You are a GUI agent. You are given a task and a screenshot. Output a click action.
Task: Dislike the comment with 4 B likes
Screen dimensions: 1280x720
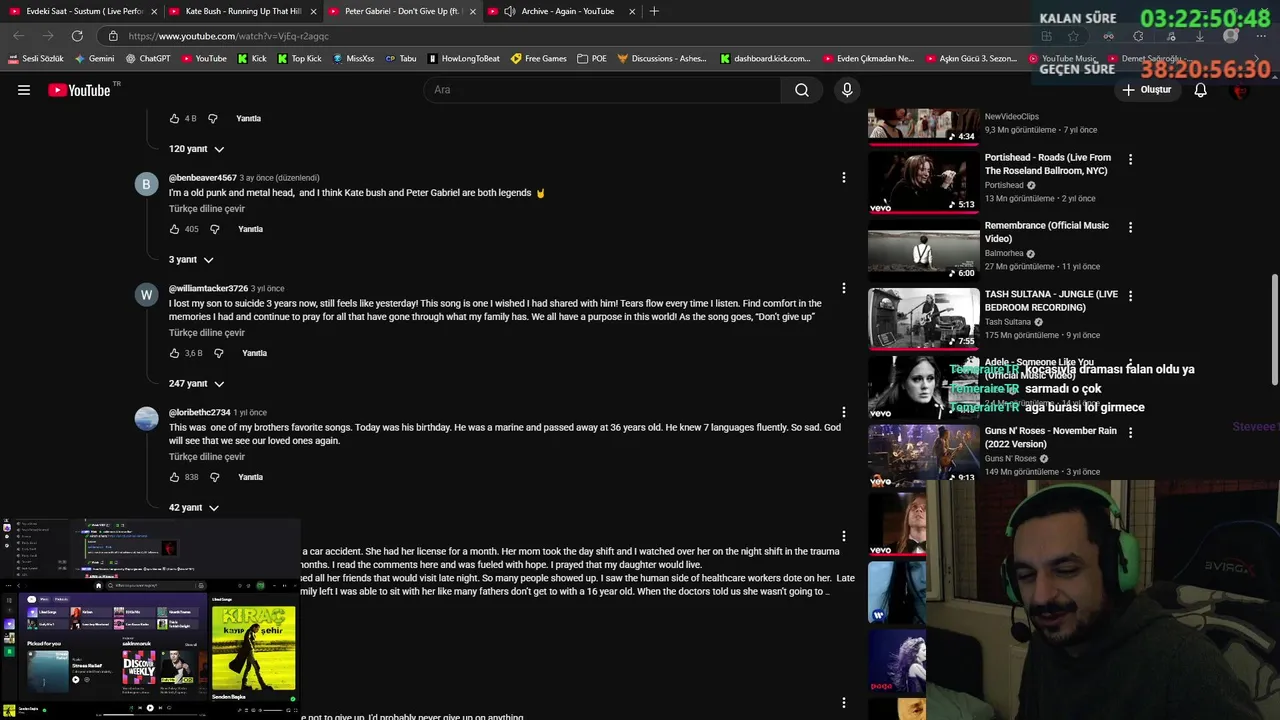pos(212,118)
